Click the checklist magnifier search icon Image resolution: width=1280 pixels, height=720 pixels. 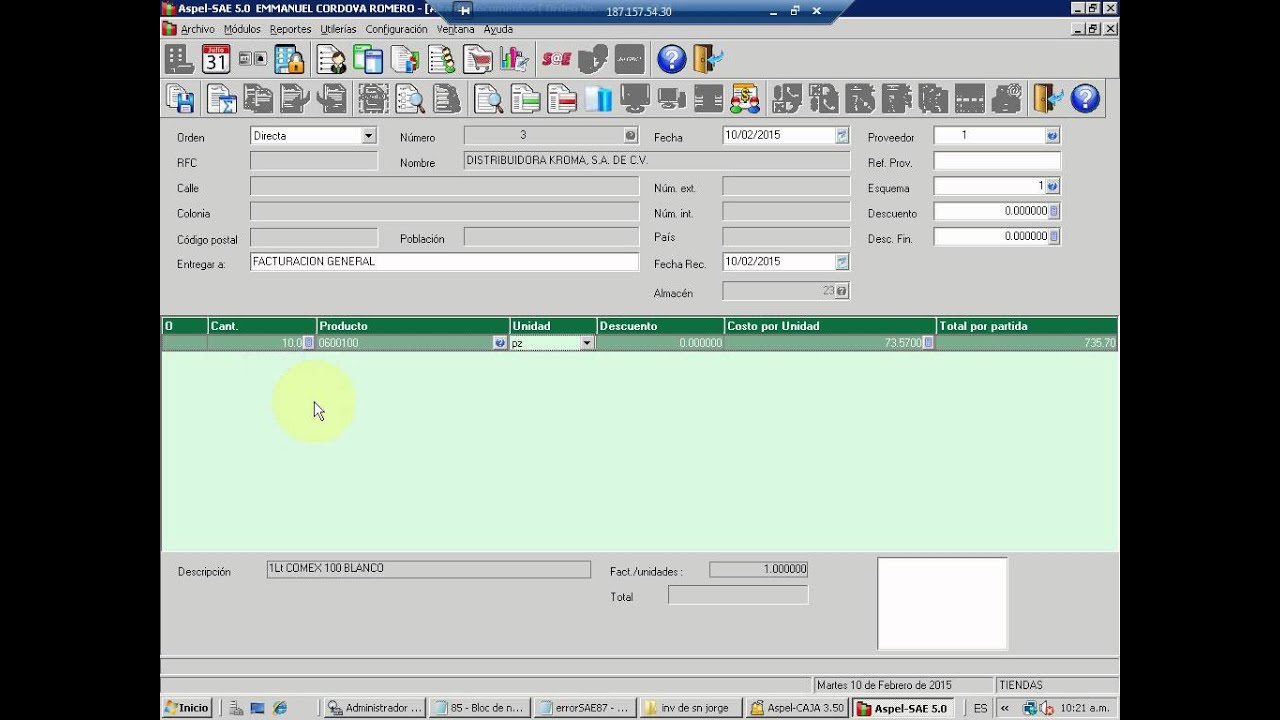pos(410,98)
